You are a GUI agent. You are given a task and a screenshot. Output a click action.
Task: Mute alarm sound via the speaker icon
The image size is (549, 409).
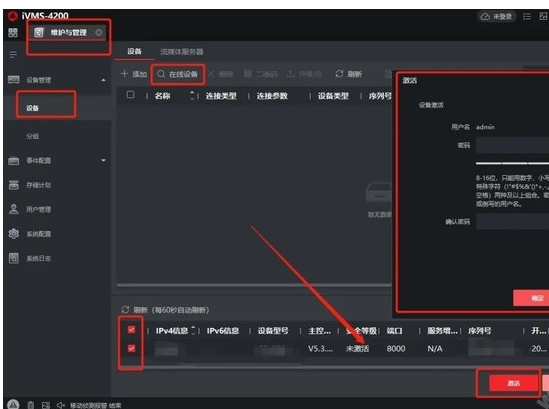coord(61,405)
